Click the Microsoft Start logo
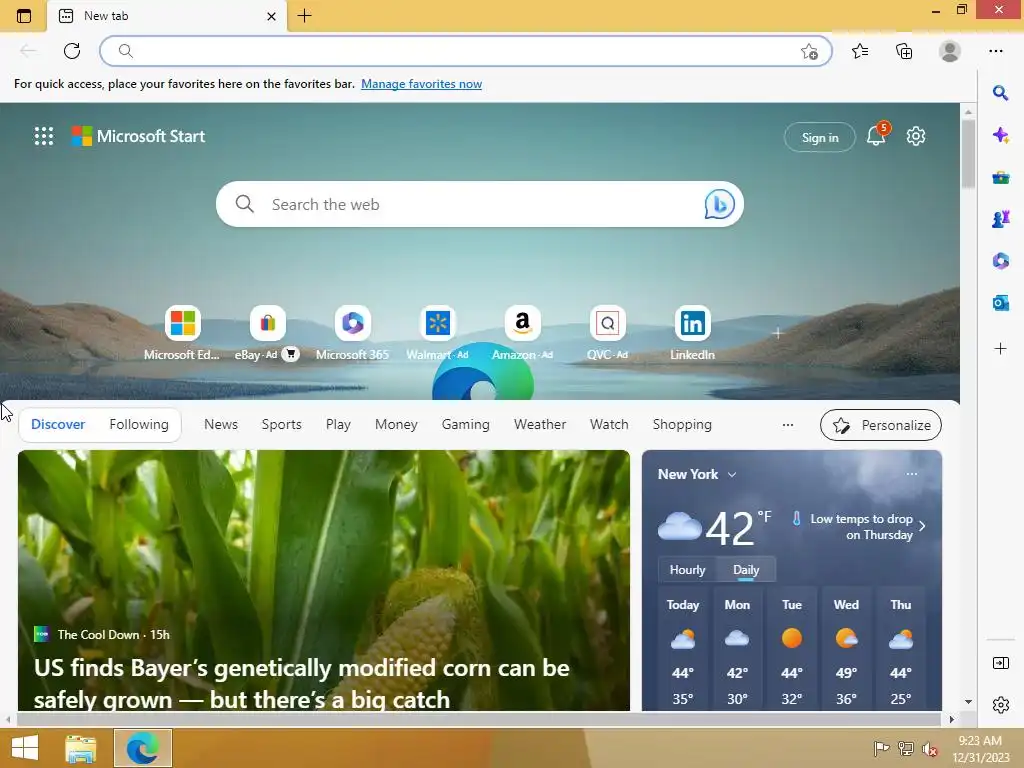This screenshot has height=768, width=1024. (x=138, y=136)
